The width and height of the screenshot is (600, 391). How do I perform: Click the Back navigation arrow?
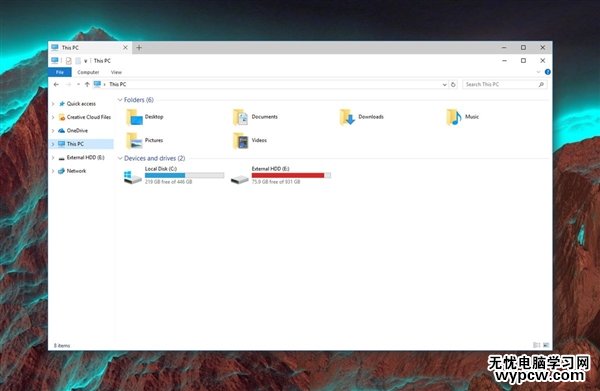56,84
